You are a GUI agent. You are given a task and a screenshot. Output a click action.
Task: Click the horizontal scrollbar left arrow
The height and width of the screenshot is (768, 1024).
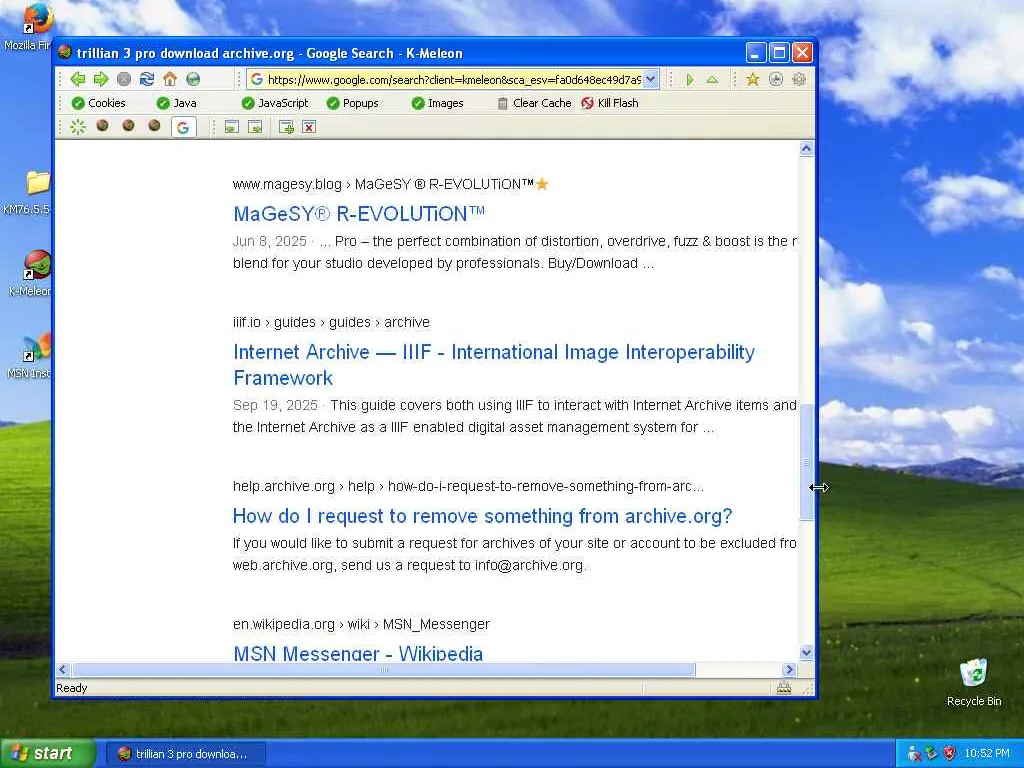coord(63,669)
